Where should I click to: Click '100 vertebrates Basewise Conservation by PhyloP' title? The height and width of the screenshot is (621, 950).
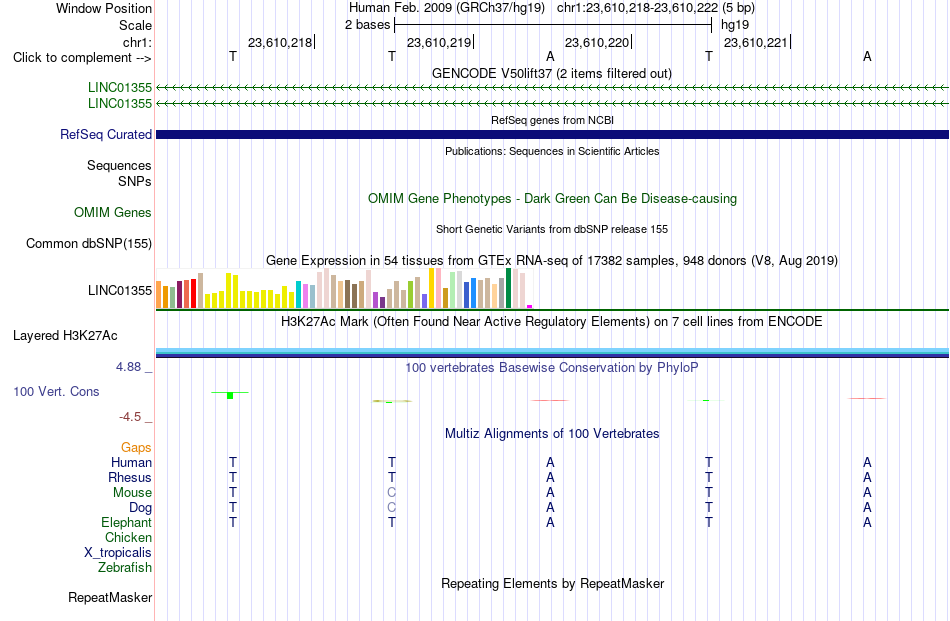pyautogui.click(x=552, y=367)
